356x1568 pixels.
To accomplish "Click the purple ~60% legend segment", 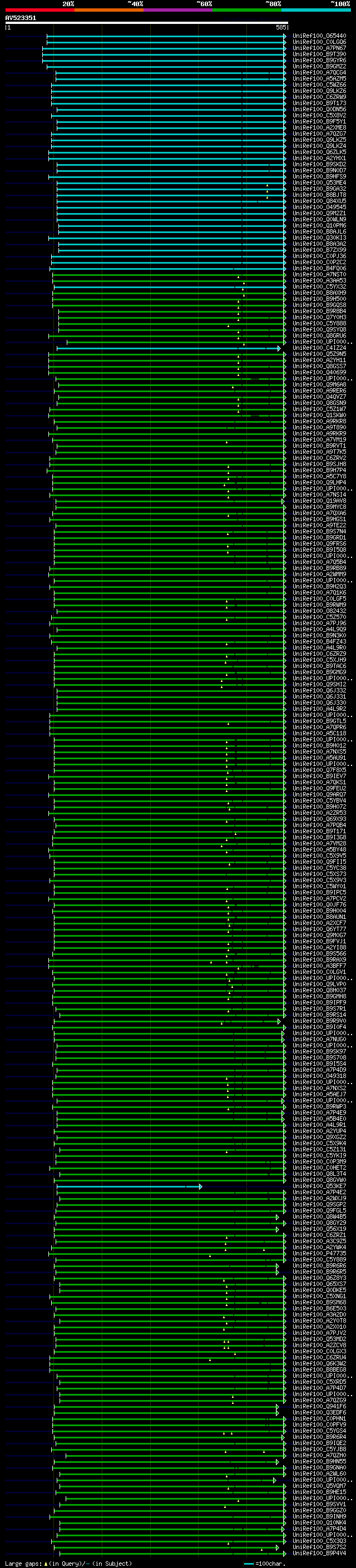I will pos(177,10).
